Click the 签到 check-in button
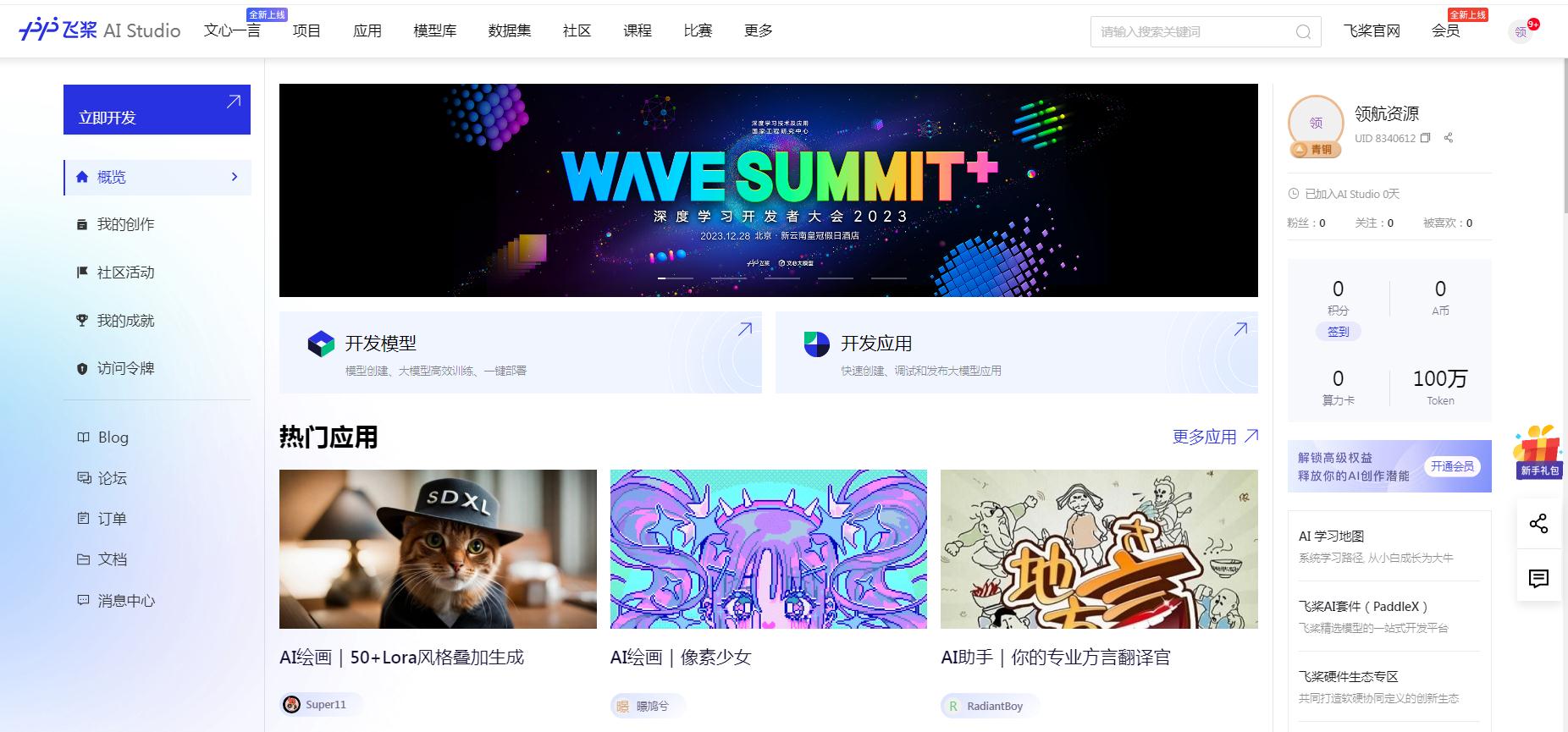The image size is (1568, 732). point(1339,332)
